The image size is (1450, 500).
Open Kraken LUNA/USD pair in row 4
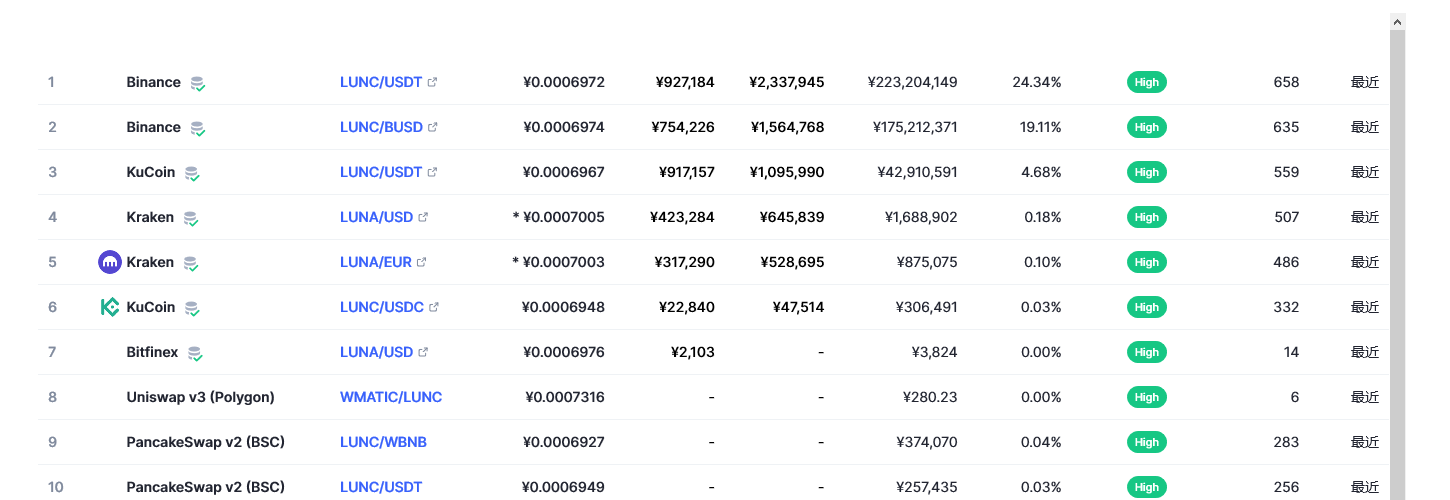point(377,217)
